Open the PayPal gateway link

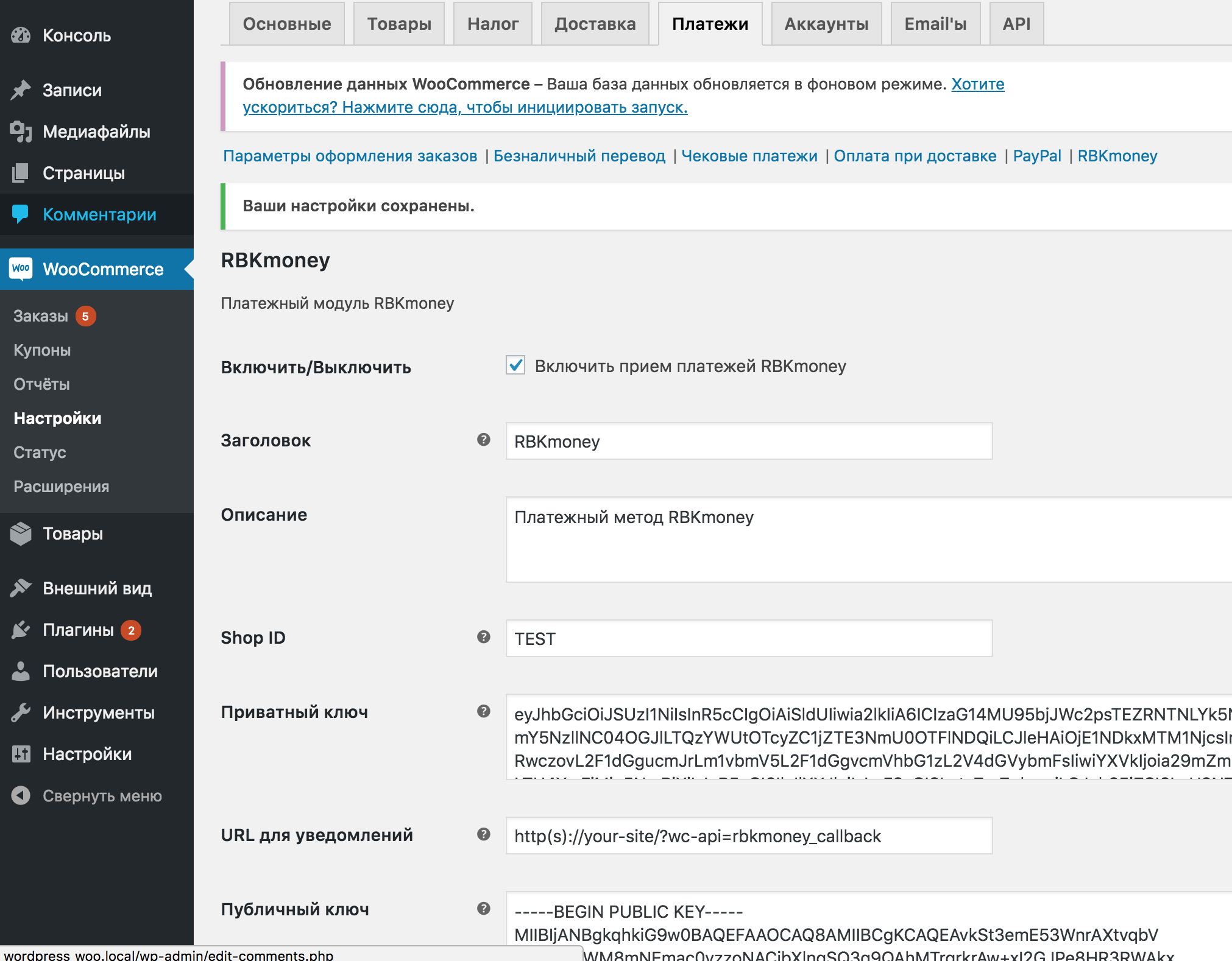(x=1037, y=156)
